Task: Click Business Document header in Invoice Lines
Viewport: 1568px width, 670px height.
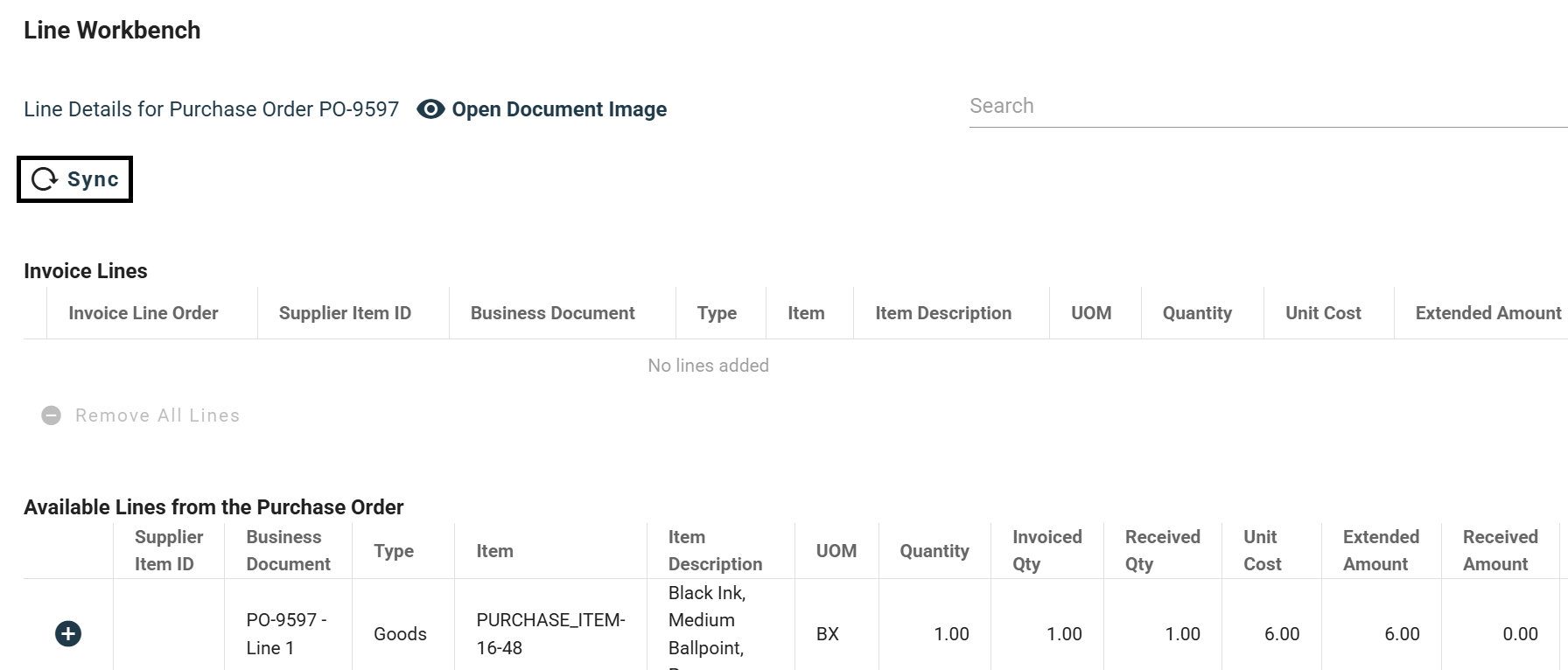Action: (x=552, y=313)
